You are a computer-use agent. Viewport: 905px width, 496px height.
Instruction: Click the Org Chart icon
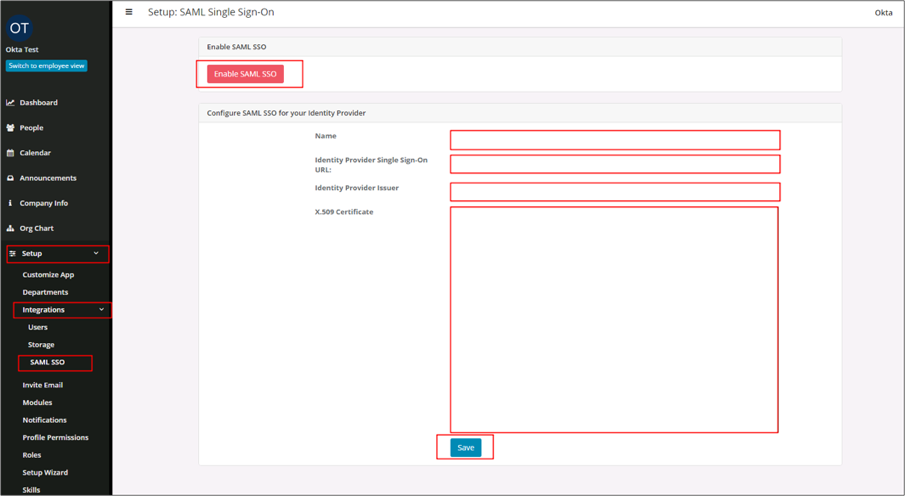(x=11, y=228)
